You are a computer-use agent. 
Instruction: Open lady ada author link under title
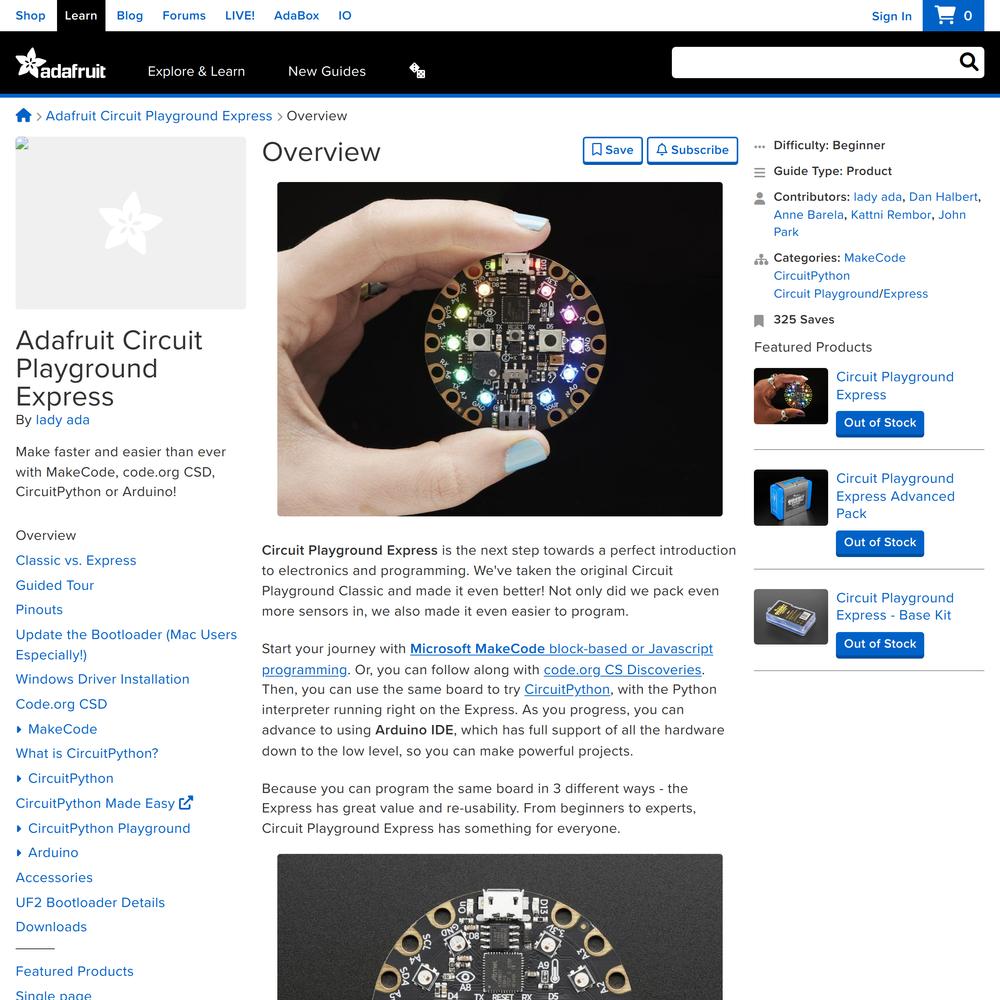click(62, 420)
